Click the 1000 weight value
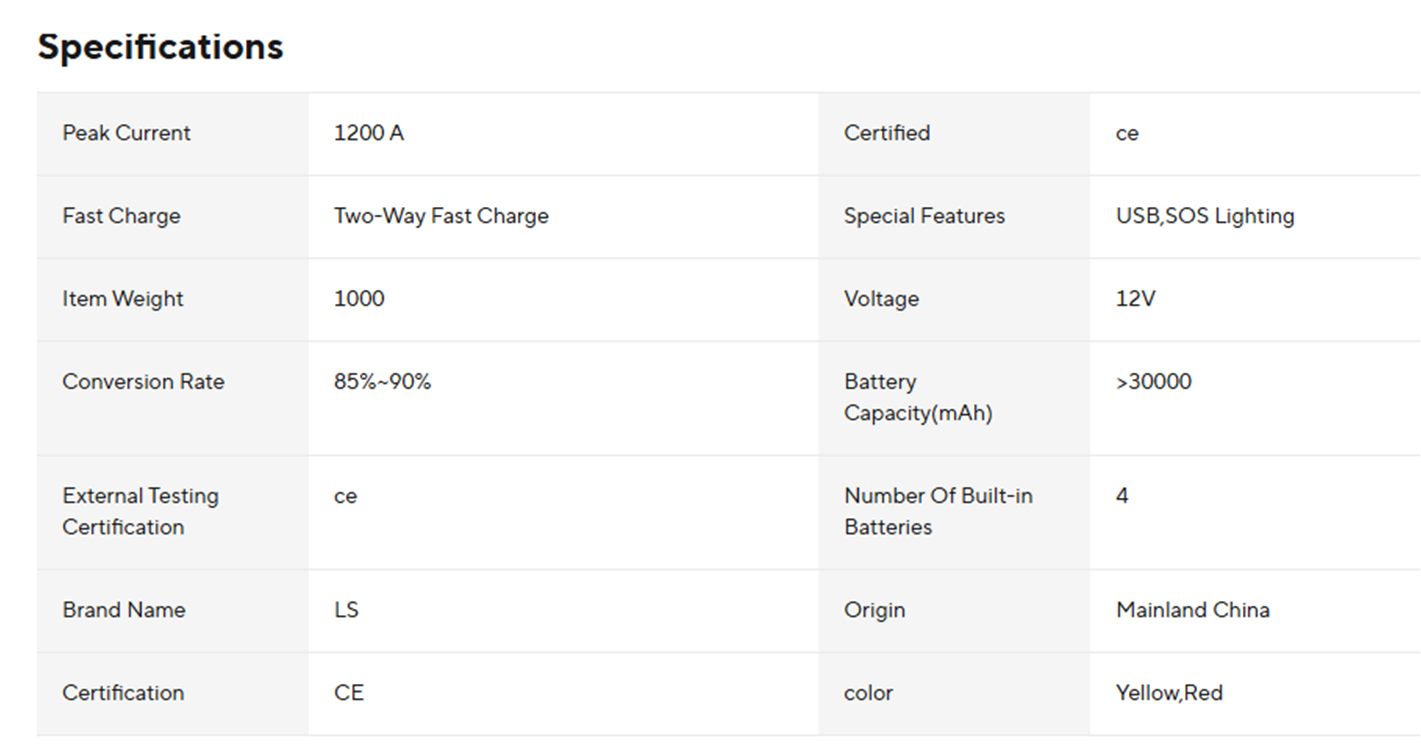This screenshot has width=1421, height=748. click(358, 299)
